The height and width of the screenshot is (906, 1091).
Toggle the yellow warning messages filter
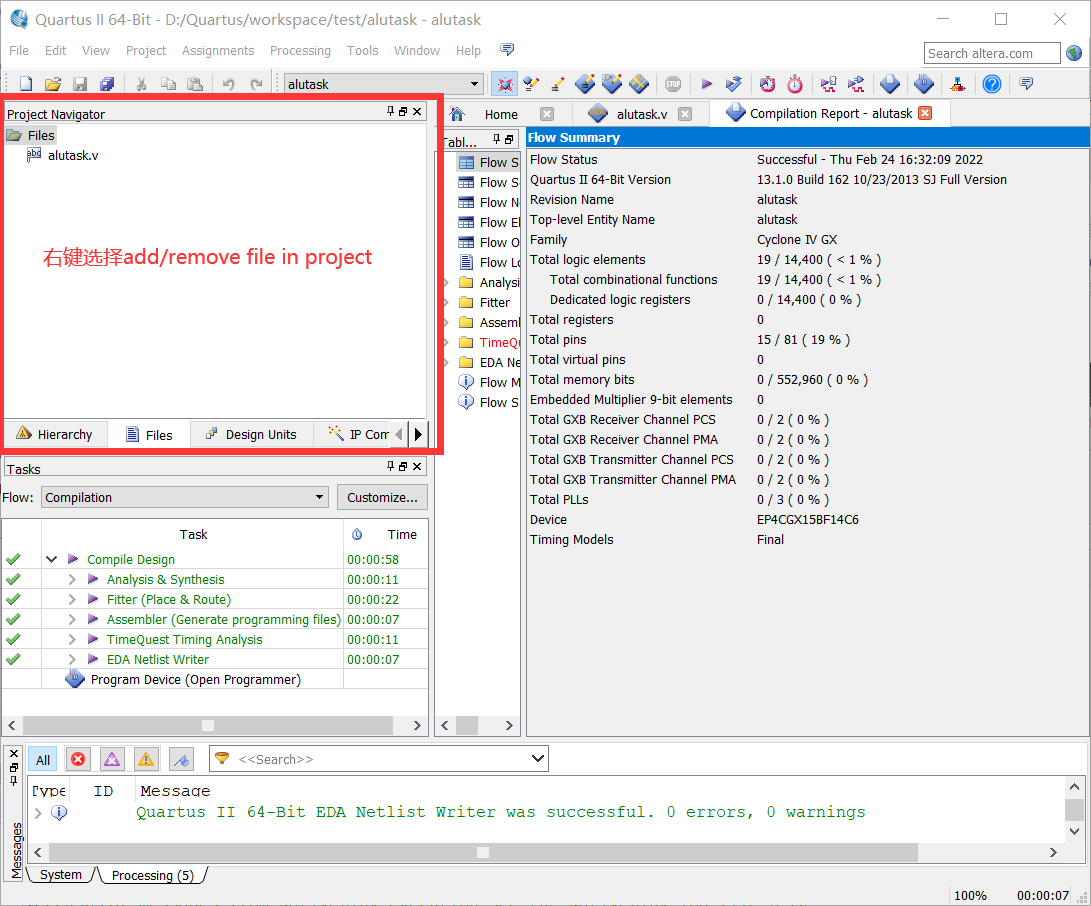tap(146, 759)
